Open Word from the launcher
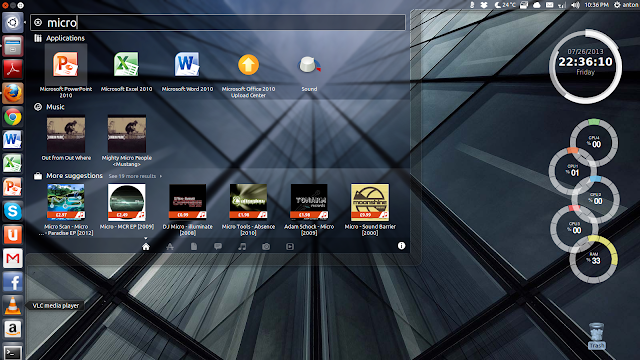The height and width of the screenshot is (360, 640). (13, 140)
